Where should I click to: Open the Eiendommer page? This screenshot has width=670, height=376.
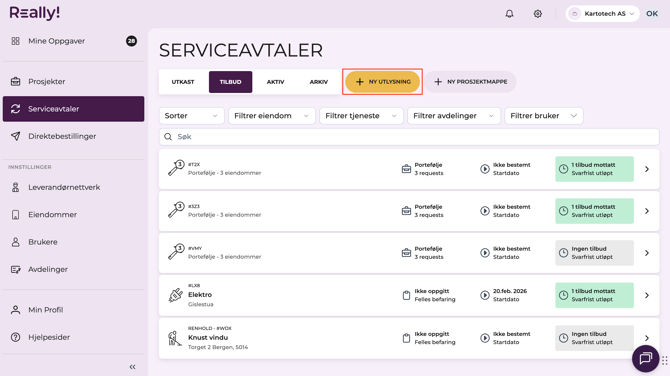(x=73, y=214)
